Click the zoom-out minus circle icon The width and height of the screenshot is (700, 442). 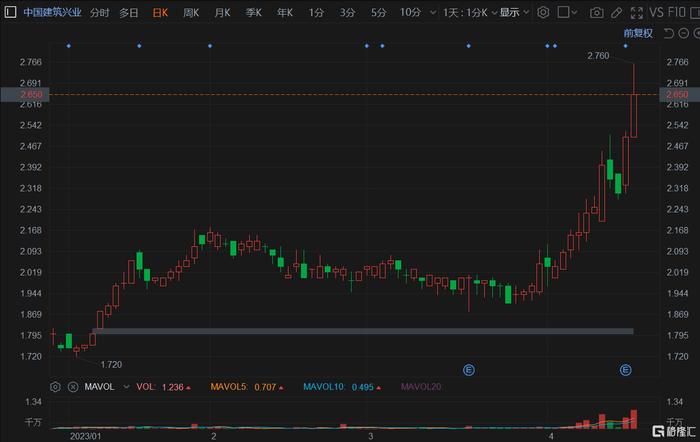(x=683, y=33)
